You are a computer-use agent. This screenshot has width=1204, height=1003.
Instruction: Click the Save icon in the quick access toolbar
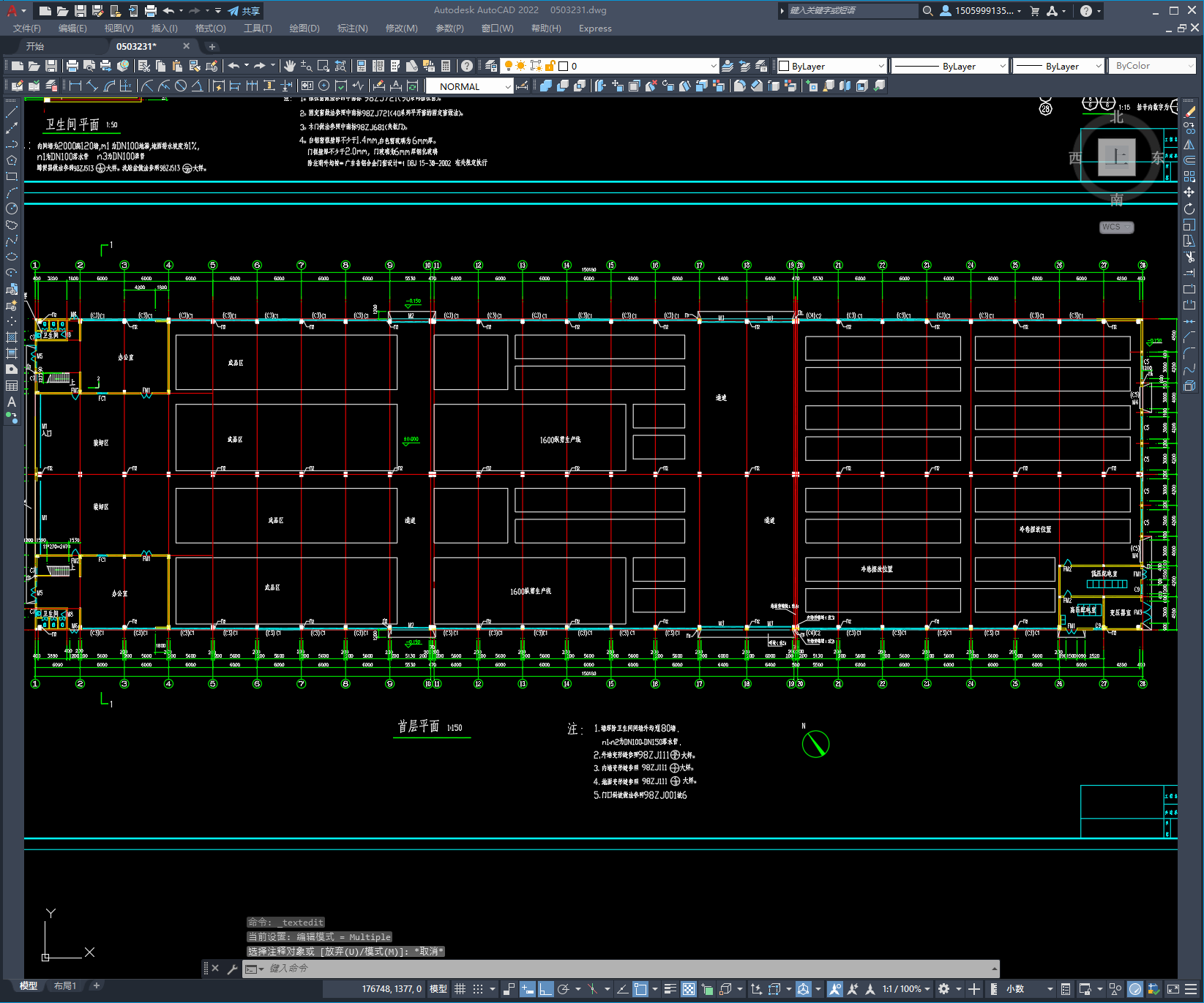coord(81,11)
